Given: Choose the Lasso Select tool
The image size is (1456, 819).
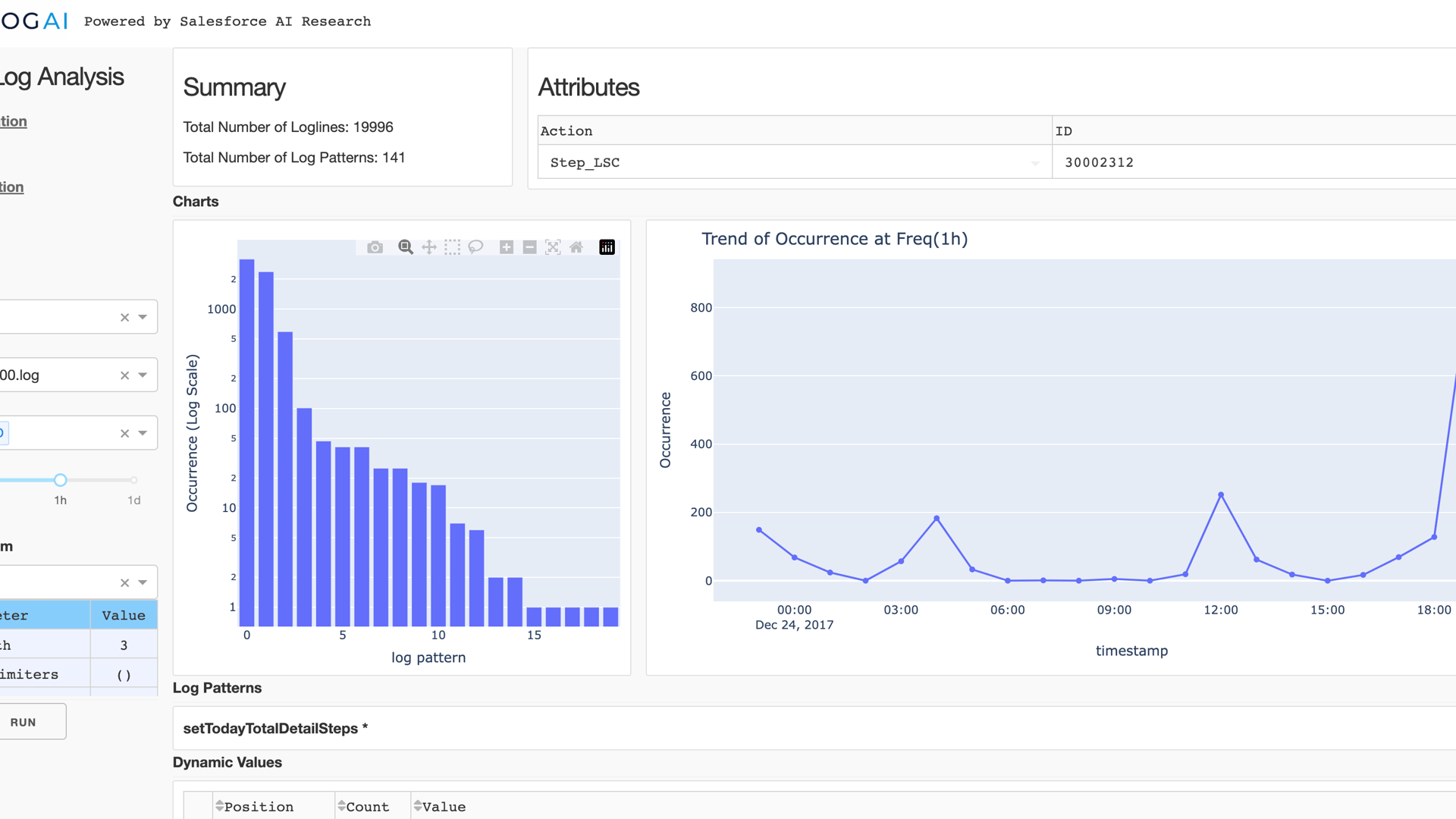Looking at the screenshot, I should coord(475,247).
